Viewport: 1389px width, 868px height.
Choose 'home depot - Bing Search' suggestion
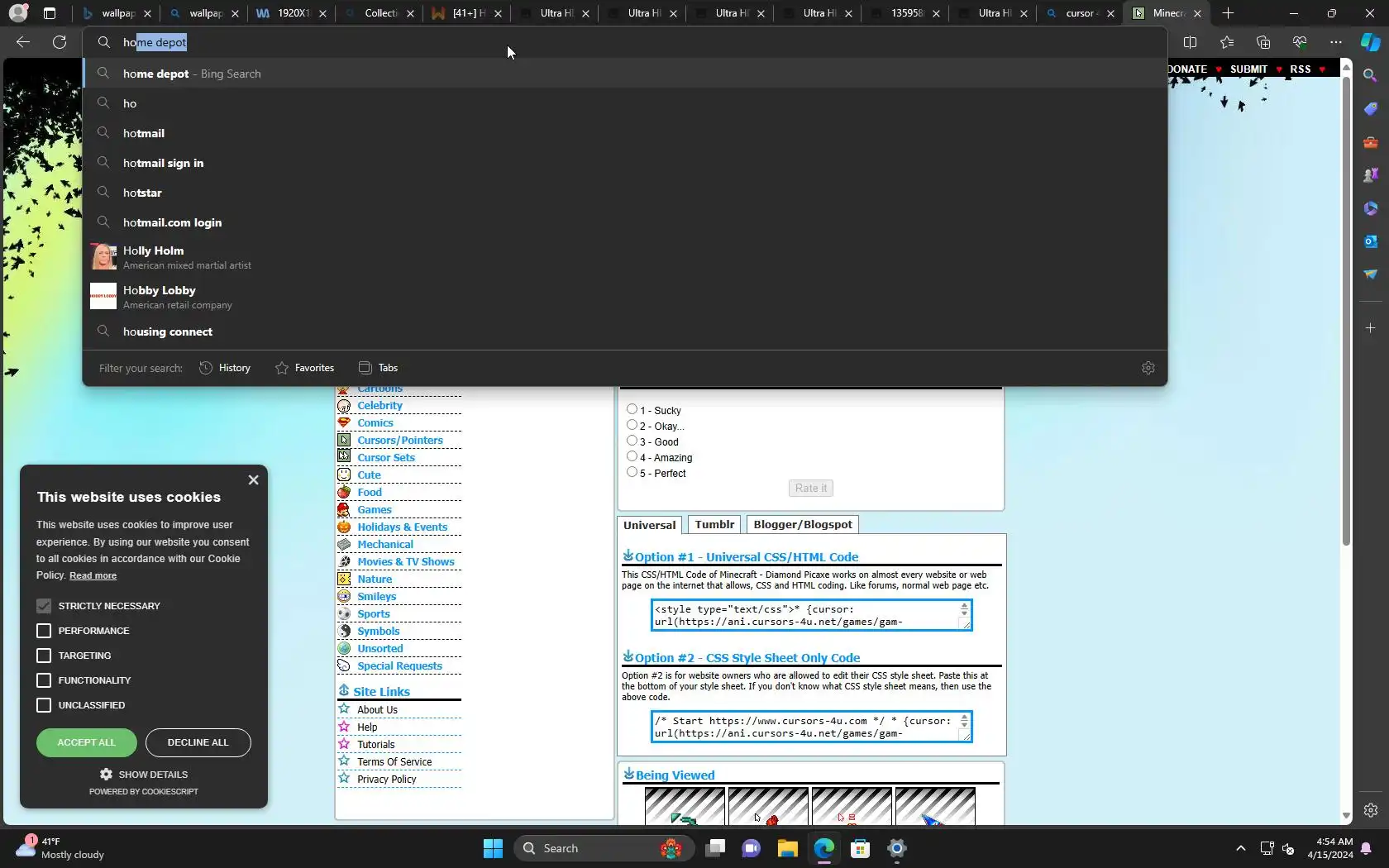624,74
